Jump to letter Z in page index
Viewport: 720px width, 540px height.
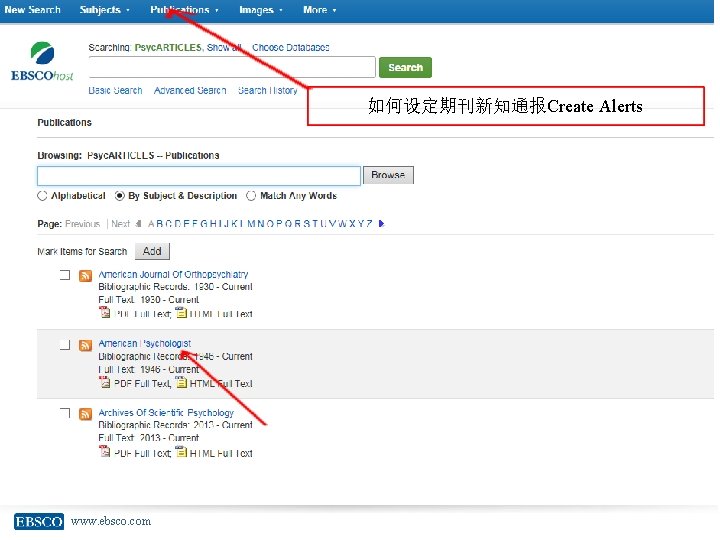369,224
